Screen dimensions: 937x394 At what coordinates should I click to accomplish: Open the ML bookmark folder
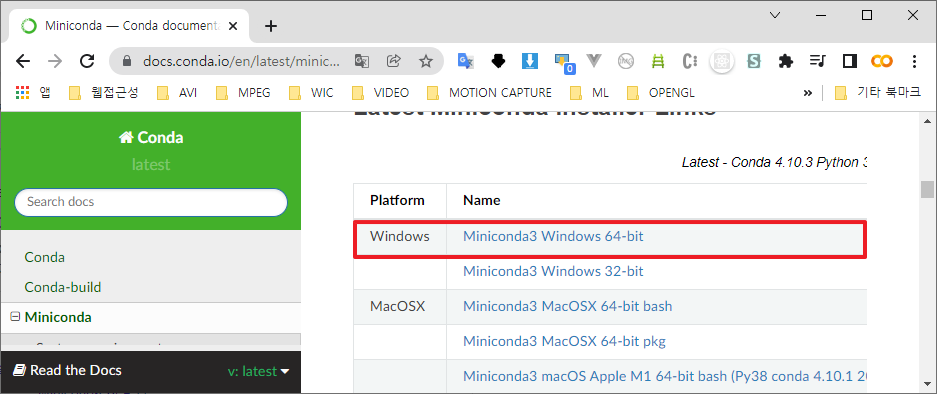[589, 93]
